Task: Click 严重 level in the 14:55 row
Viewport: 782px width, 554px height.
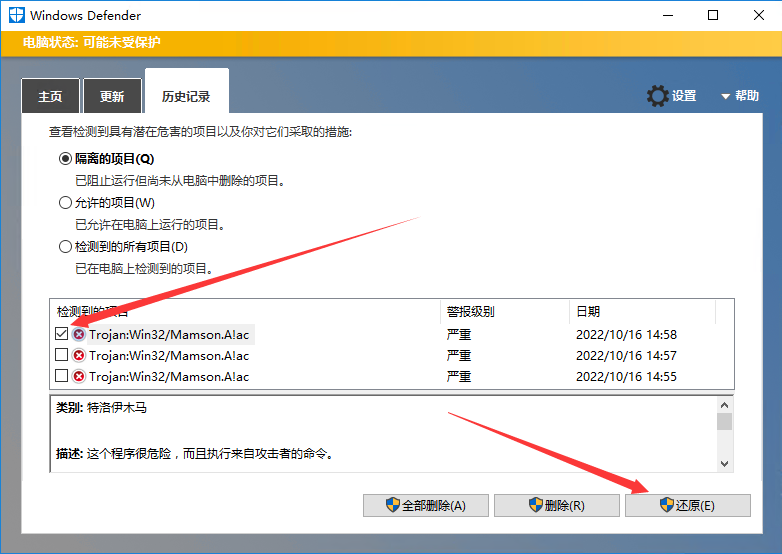Action: point(459,376)
